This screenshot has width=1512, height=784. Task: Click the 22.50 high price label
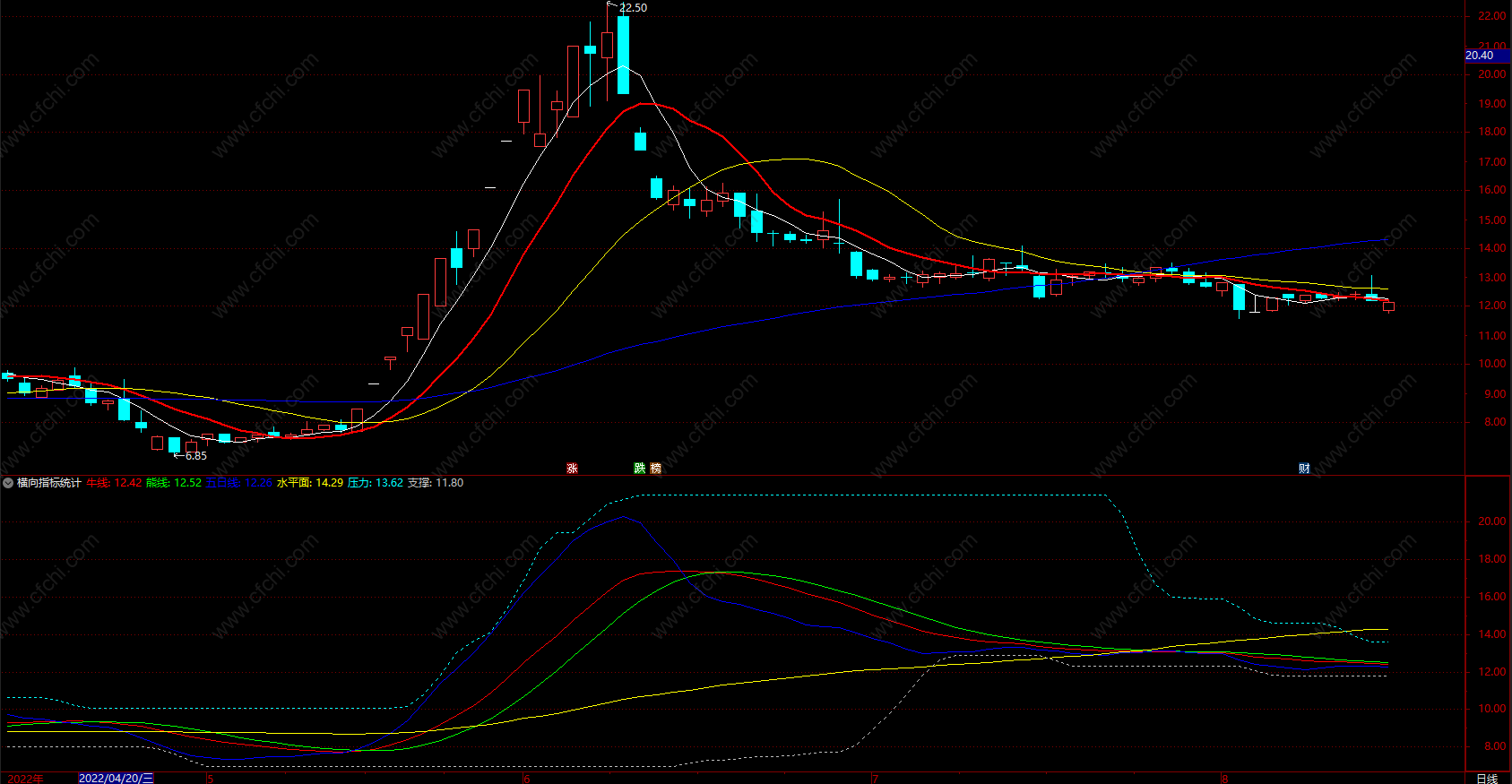(633, 8)
